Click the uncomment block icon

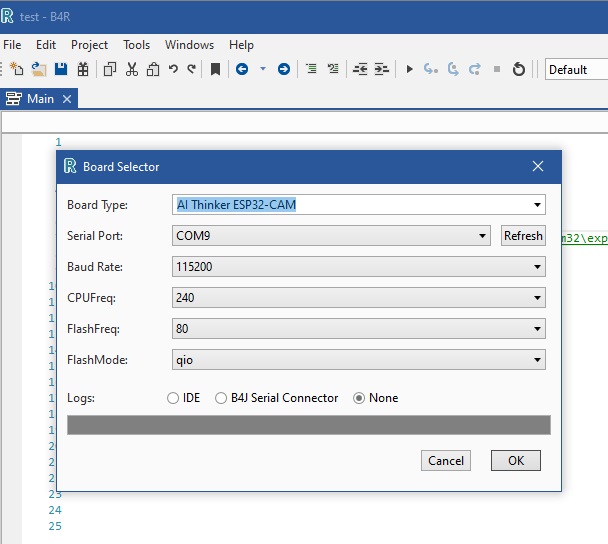point(333,69)
